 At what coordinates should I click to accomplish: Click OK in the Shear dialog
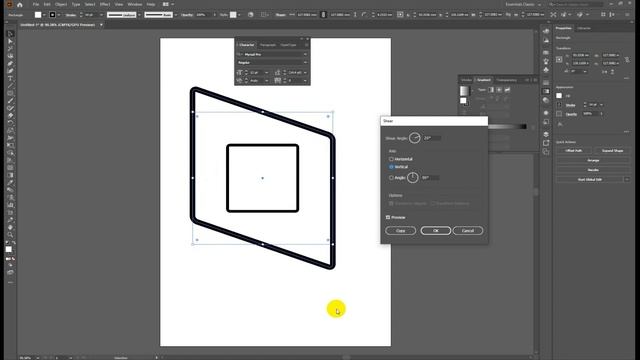(x=436, y=231)
